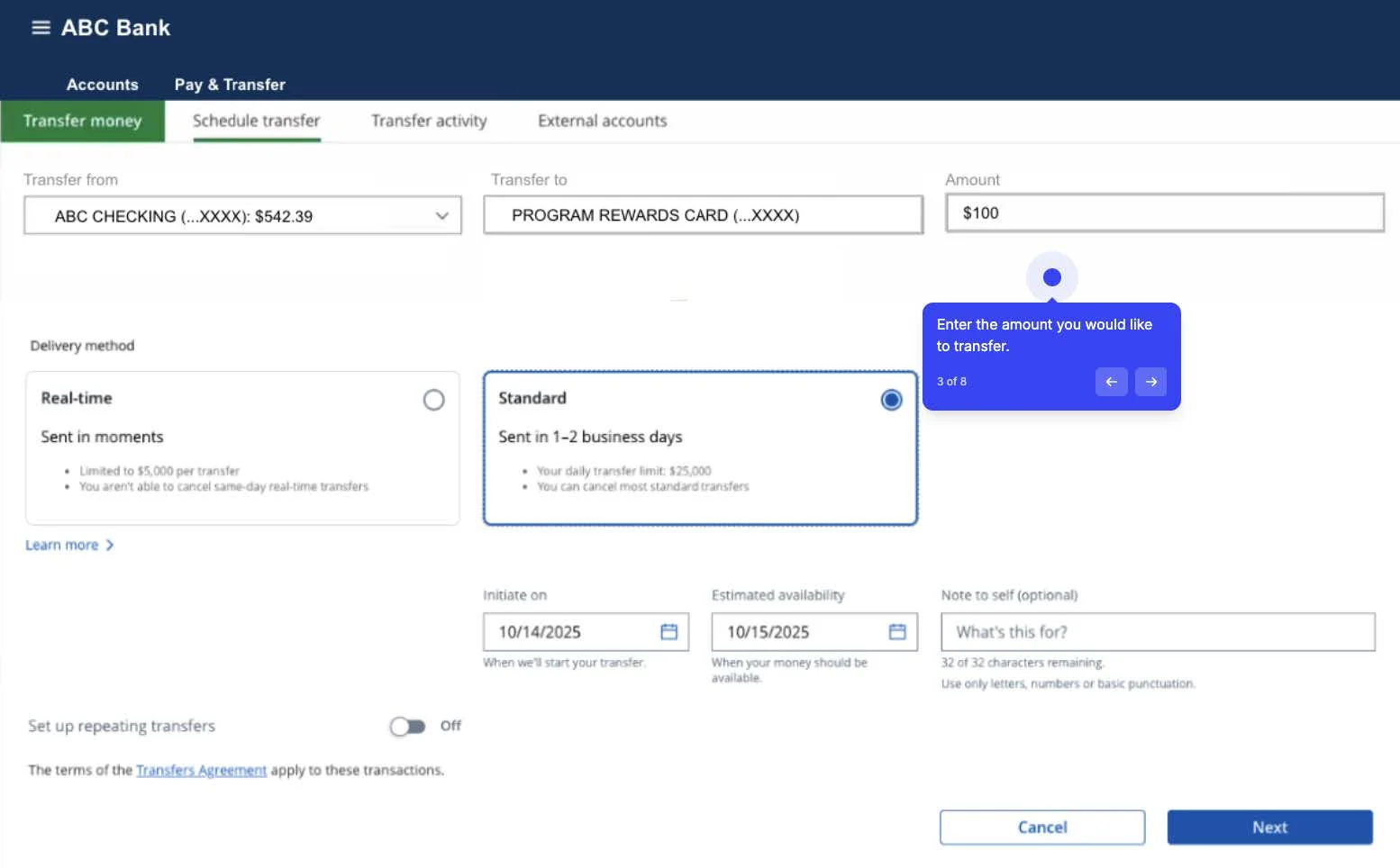Click the Initiate on date field
Viewport: 1400px width, 868px height.
point(586,632)
